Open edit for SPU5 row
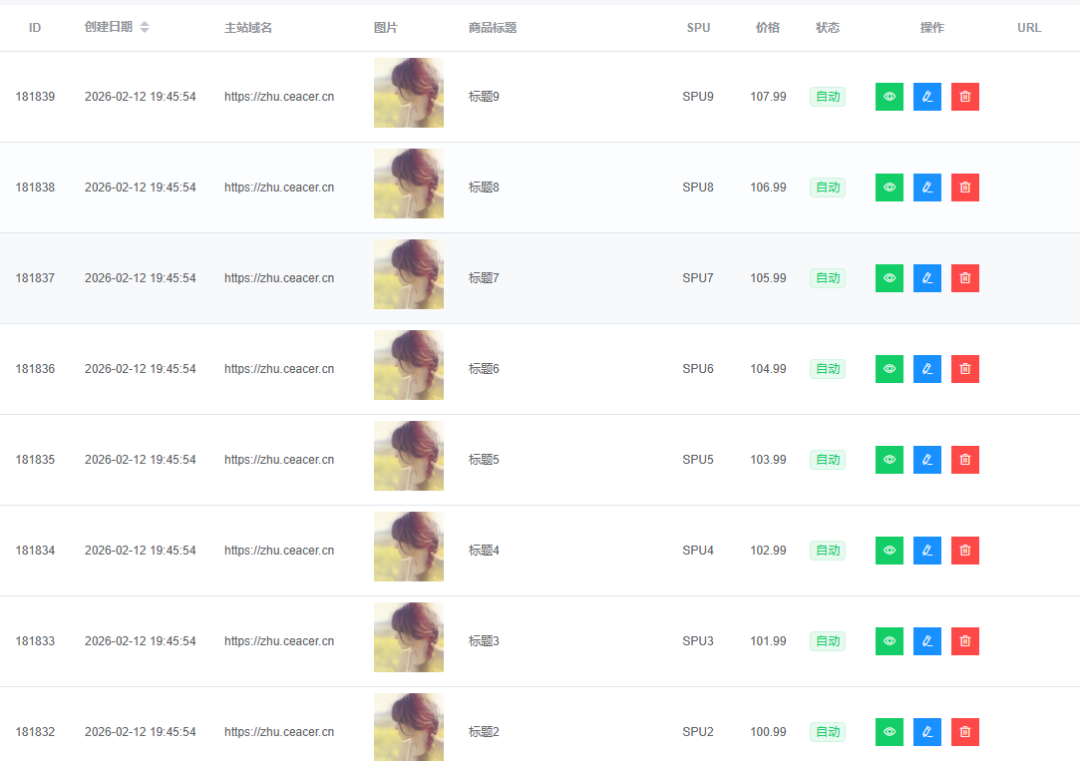This screenshot has height=761, width=1080. [x=927, y=460]
